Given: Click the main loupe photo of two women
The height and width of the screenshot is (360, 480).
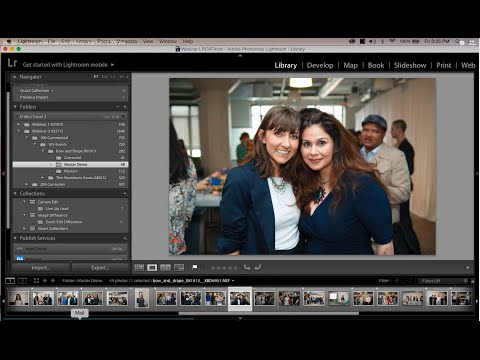Looking at the screenshot, I should pyautogui.click(x=302, y=166).
